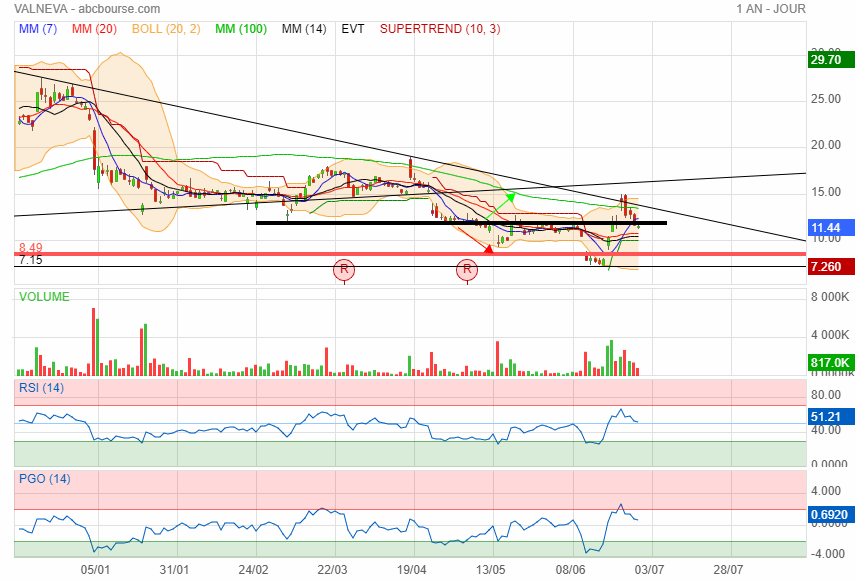Click the thick black horizontal support line
Screen dimensions: 855x580
[x=461, y=223]
